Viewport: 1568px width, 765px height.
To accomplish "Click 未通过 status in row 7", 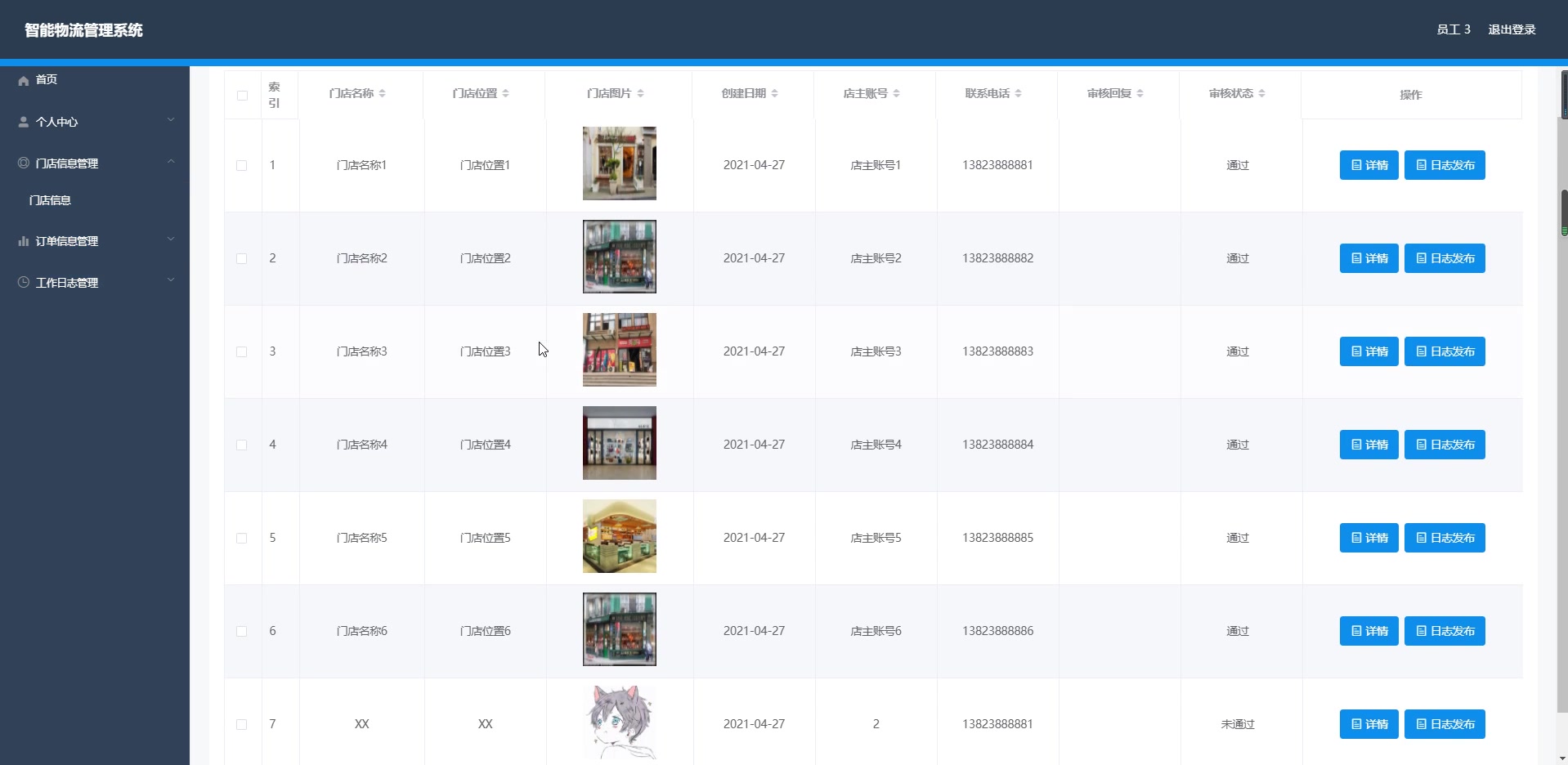I will coord(1238,724).
